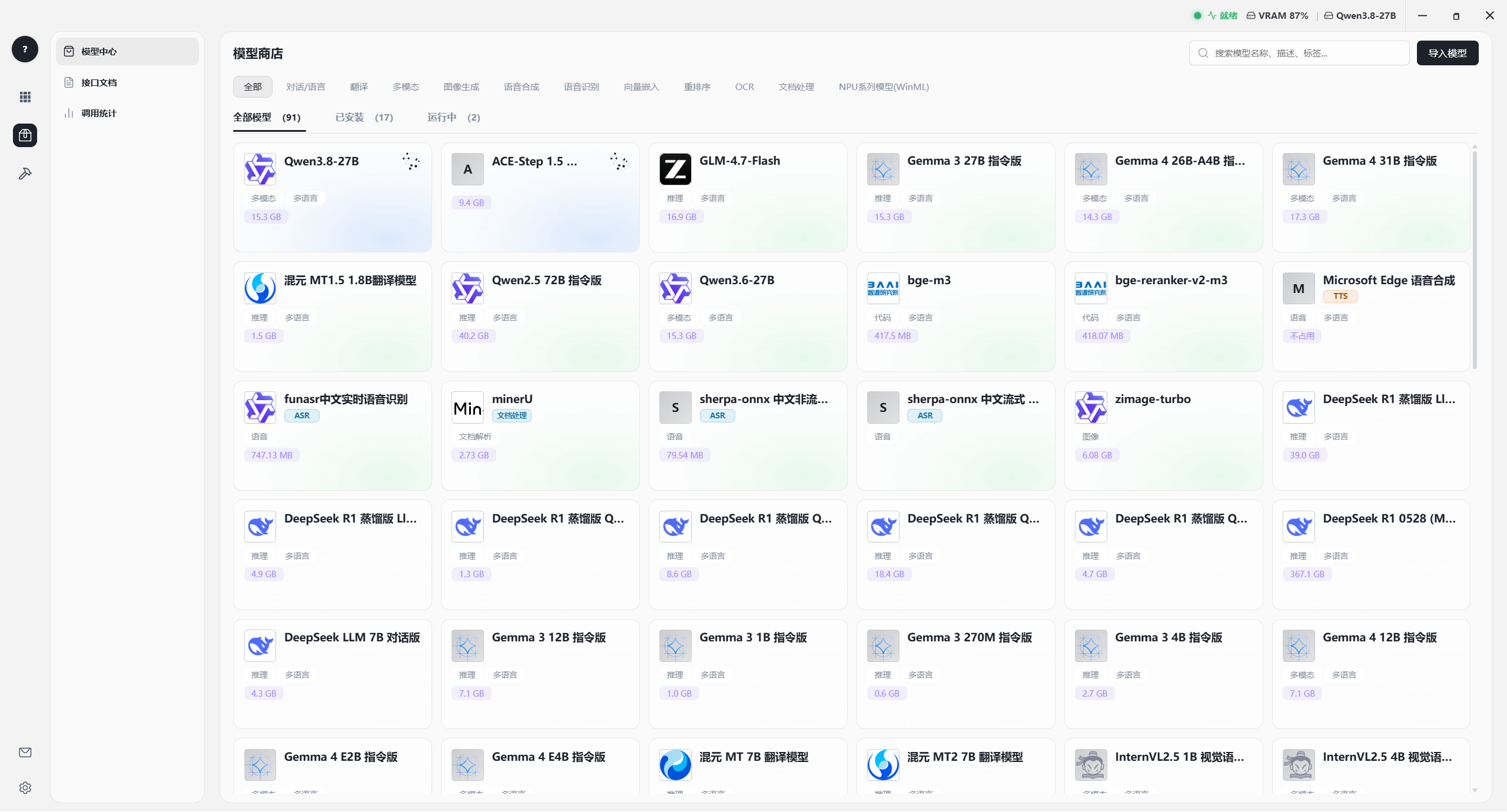Switch to the OCR category
The image size is (1507, 812).
click(744, 87)
